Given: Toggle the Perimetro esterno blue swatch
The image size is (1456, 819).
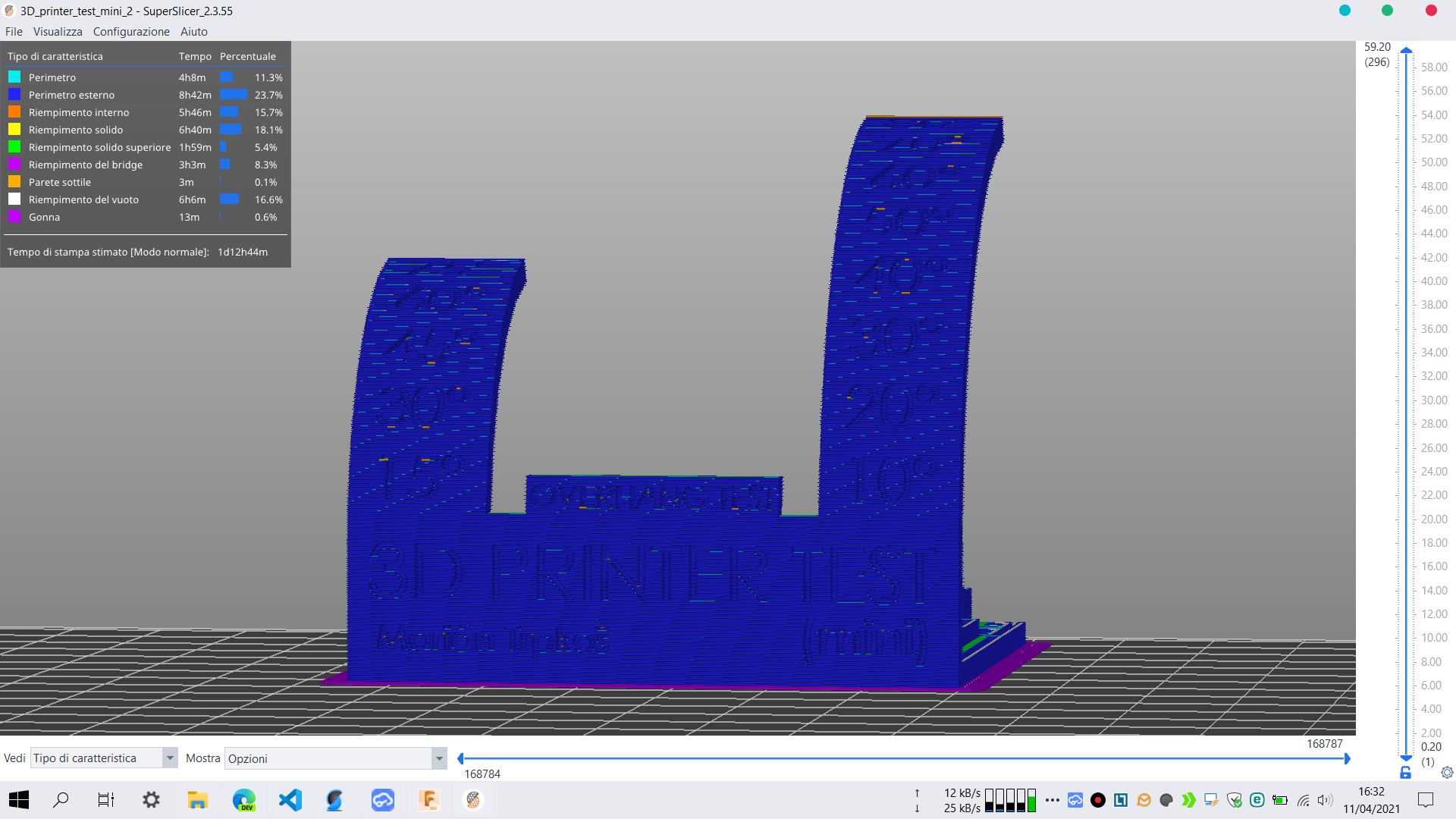Looking at the screenshot, I should 14,94.
